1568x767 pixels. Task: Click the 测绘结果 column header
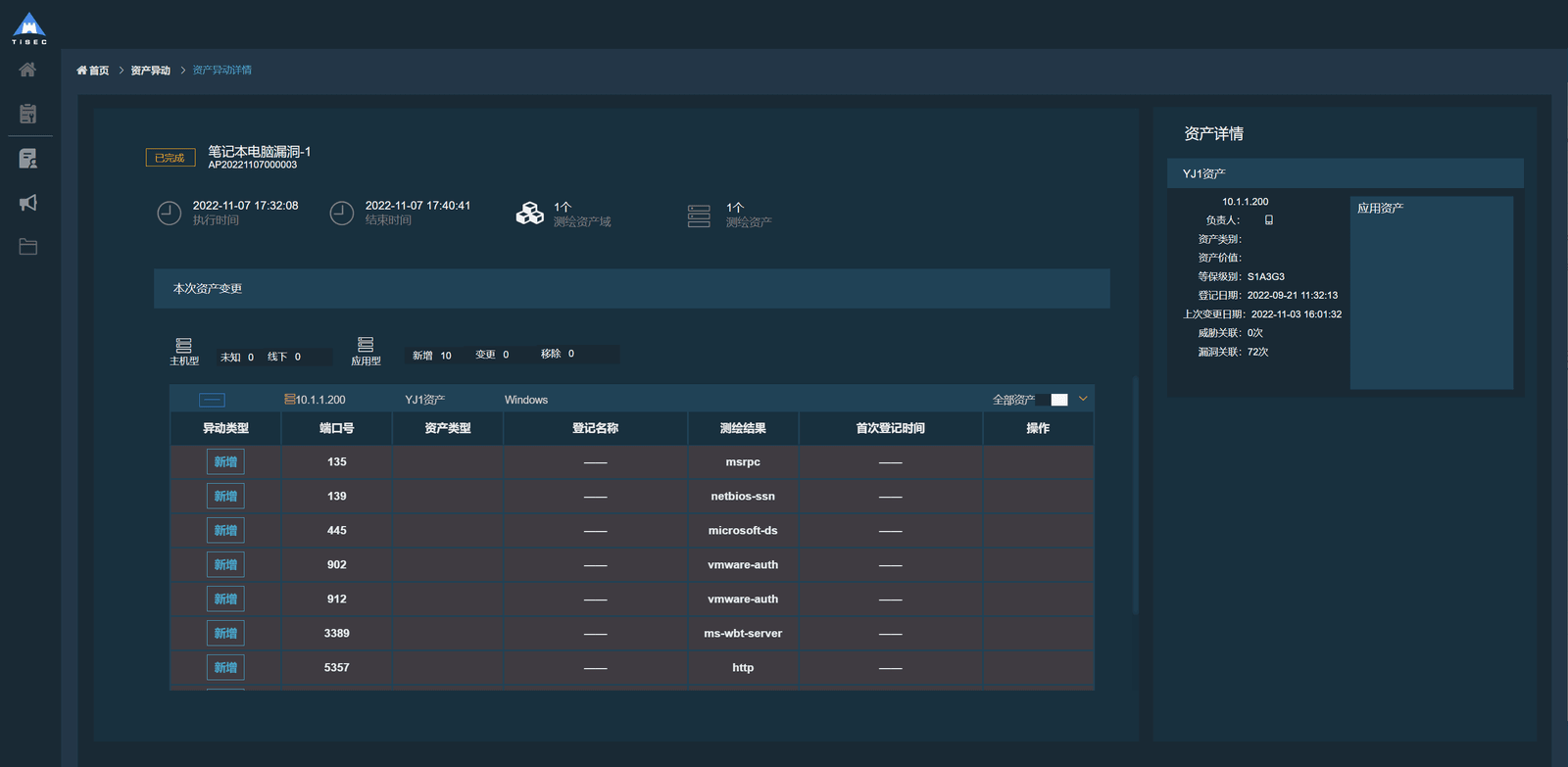point(743,428)
